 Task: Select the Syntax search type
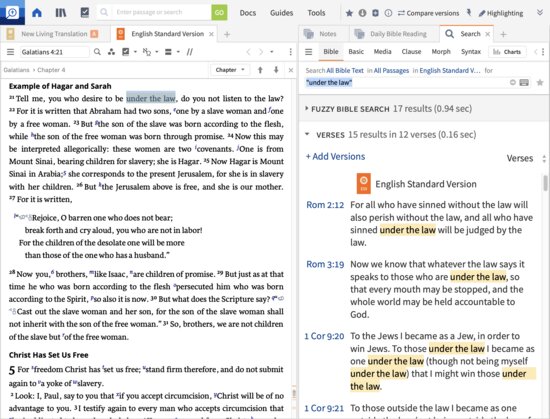(471, 52)
